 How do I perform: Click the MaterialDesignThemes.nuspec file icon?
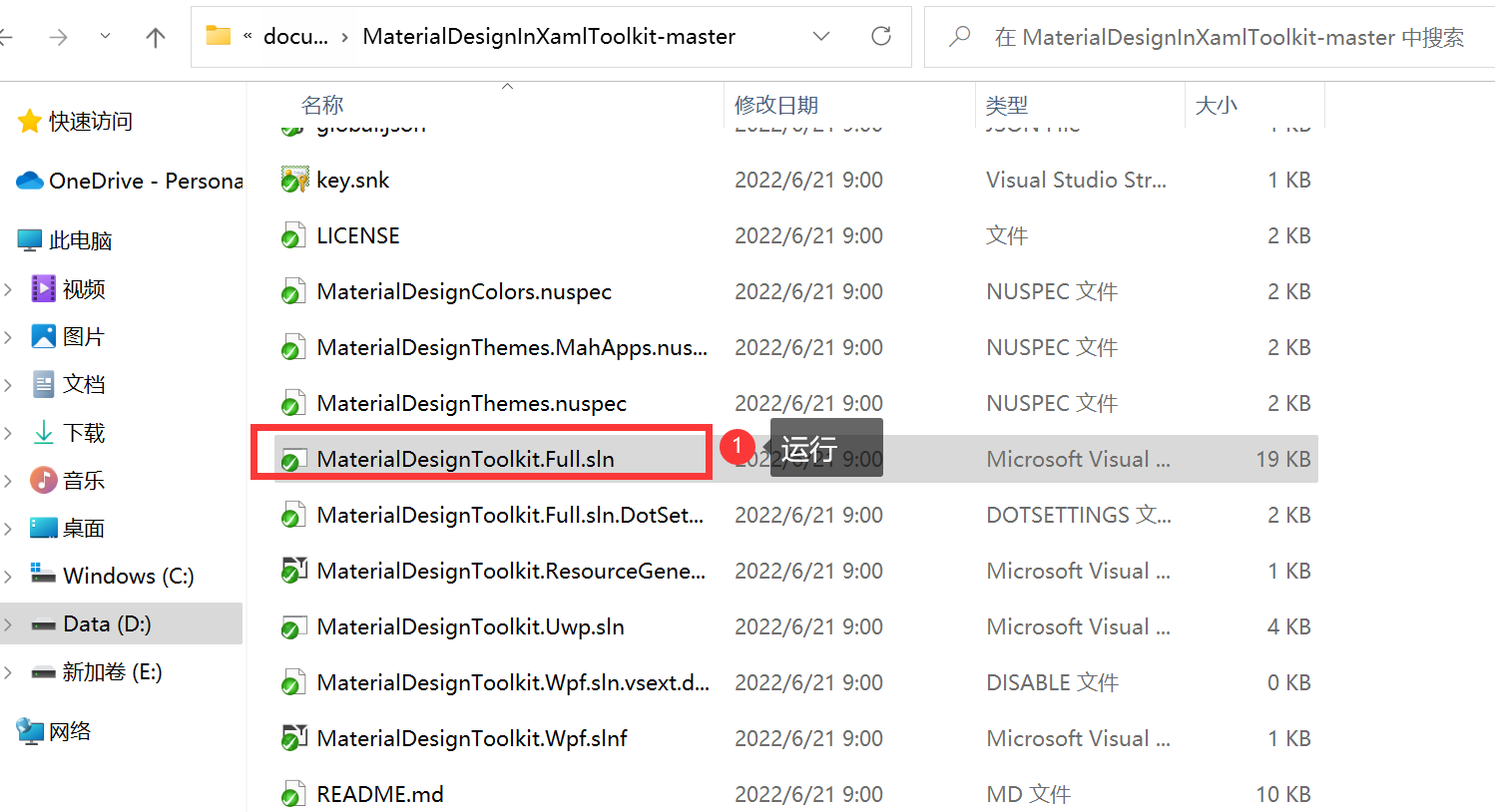coord(293,403)
